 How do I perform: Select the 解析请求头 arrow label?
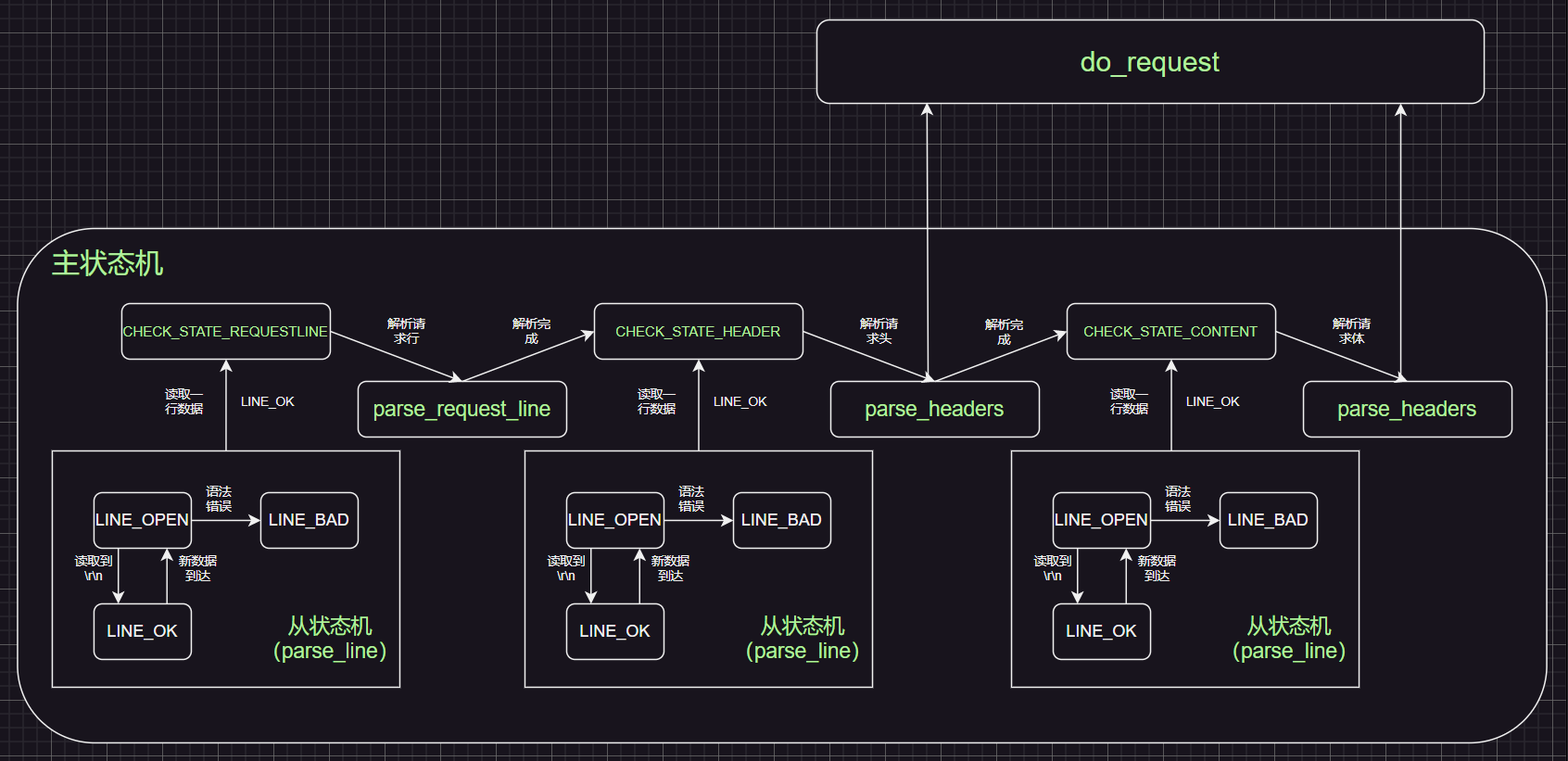click(879, 331)
